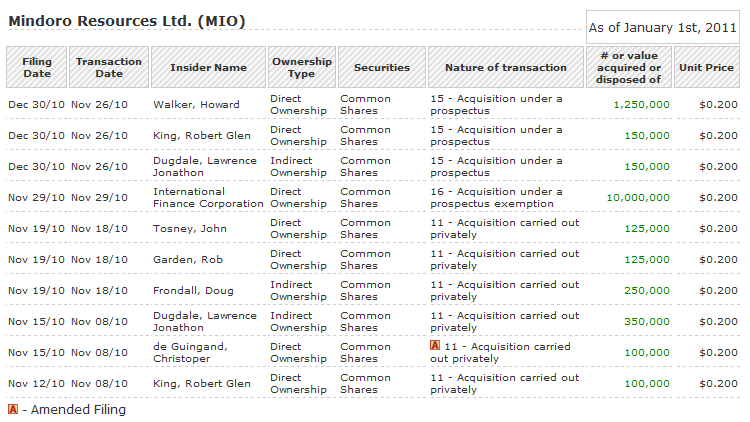Select the Insider Name column header
Viewport: 750px width, 422px height.
208,67
